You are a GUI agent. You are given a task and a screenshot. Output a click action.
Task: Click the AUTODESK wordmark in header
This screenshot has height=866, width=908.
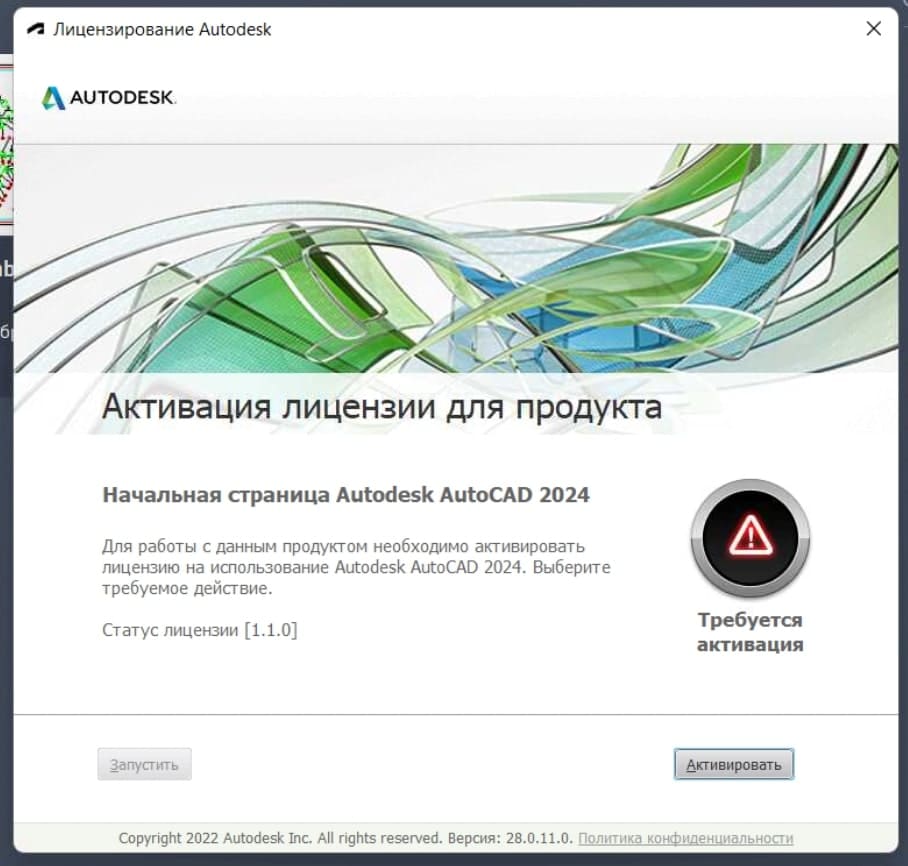coord(122,97)
